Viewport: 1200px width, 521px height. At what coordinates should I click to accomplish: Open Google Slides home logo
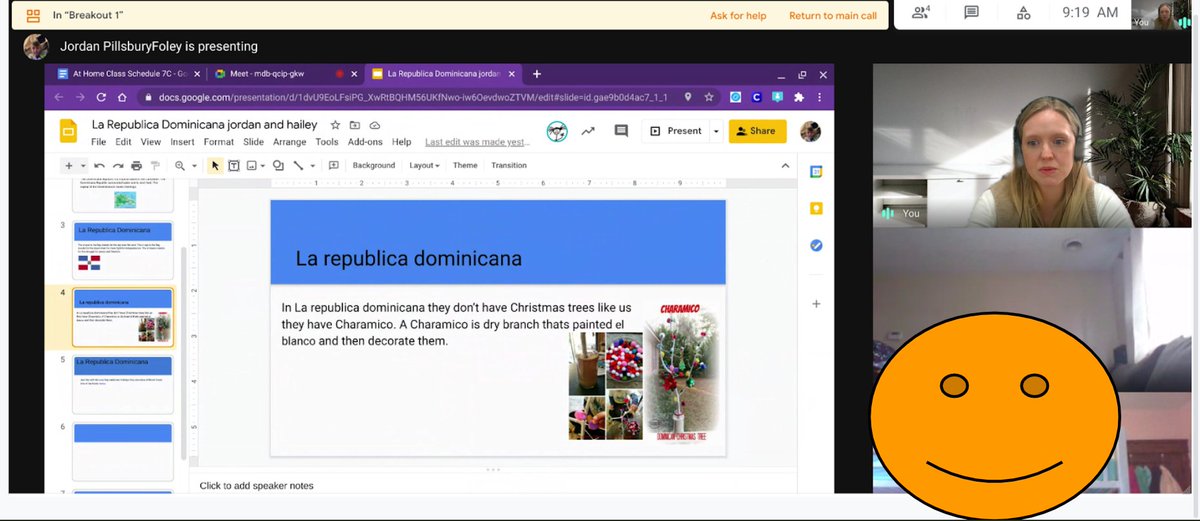68,133
